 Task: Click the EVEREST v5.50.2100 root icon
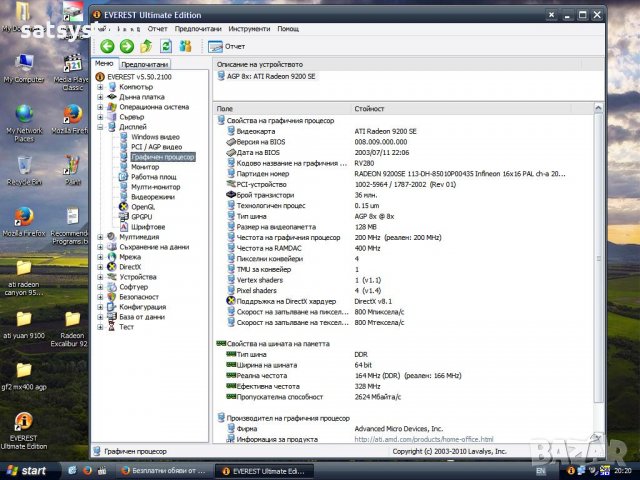click(x=100, y=77)
